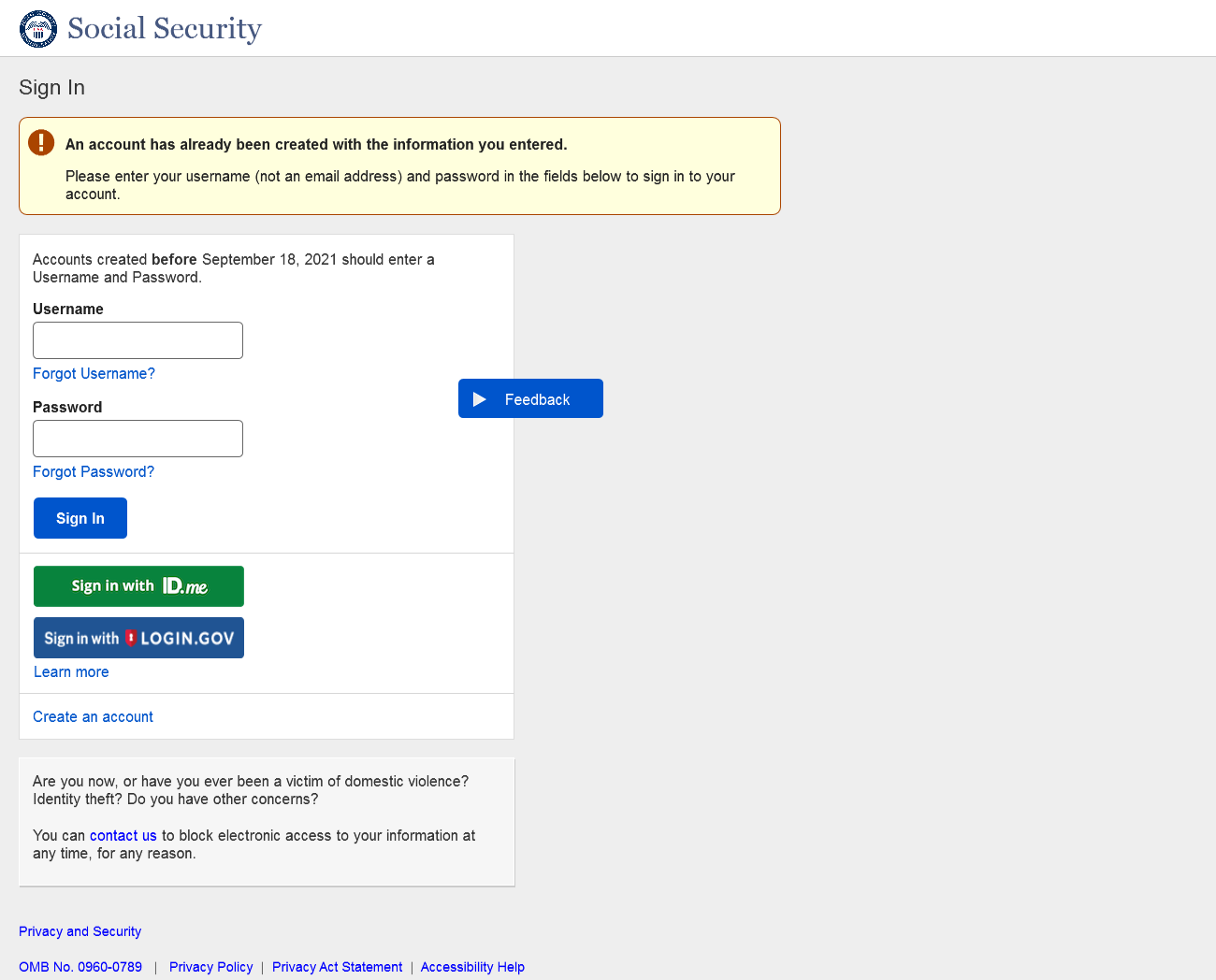1216x980 pixels.
Task: Click the ID.me logo on green button
Action: tap(185, 586)
